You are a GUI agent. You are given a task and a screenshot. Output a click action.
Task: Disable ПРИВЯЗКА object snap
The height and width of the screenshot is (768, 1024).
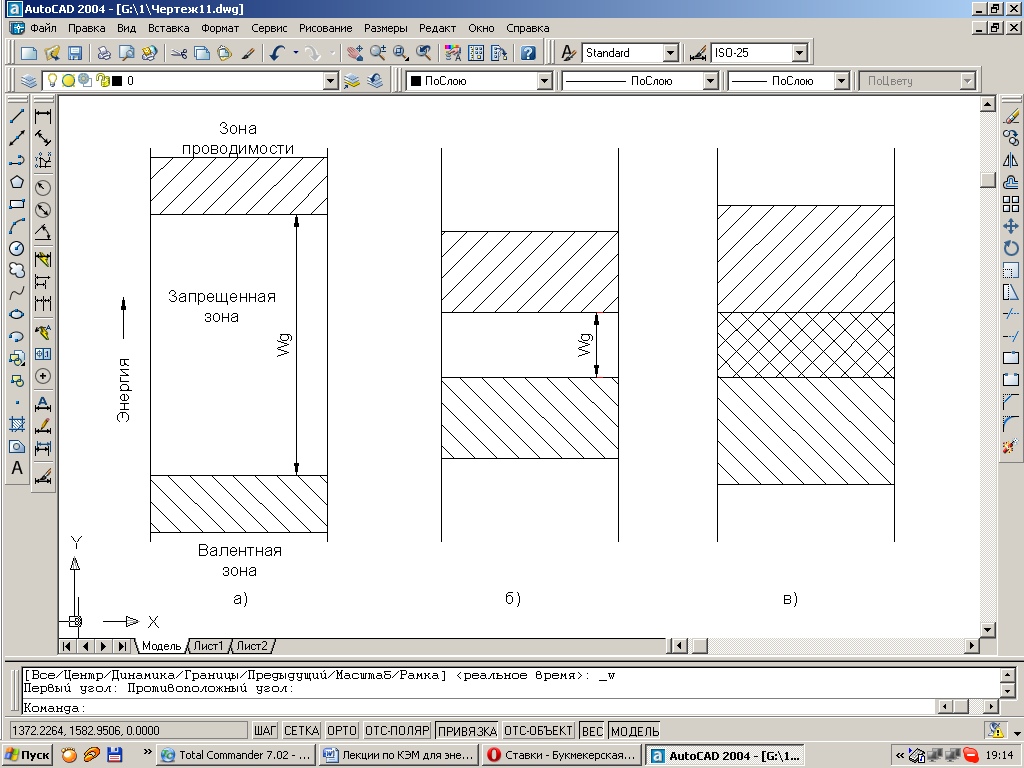click(x=466, y=731)
